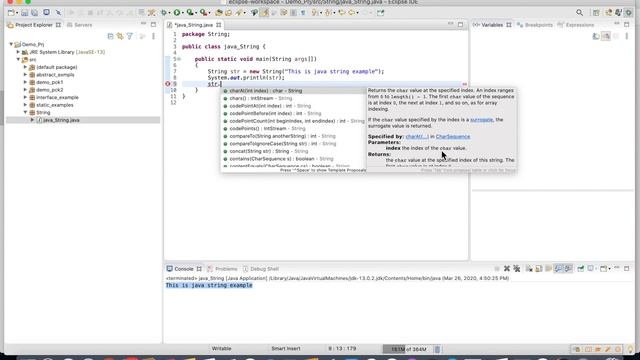Select the Project Explorer tab
The image size is (640, 360).
33,25
